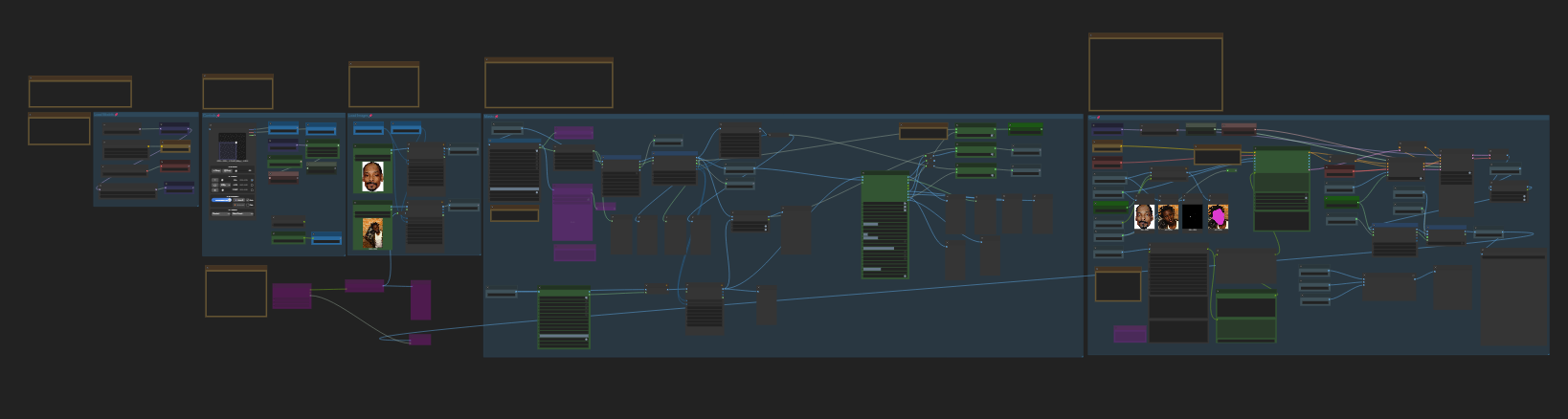This screenshot has height=419, width=1568.
Task: Select the bright green node atop the middle group's right end
Action: 1026,128
